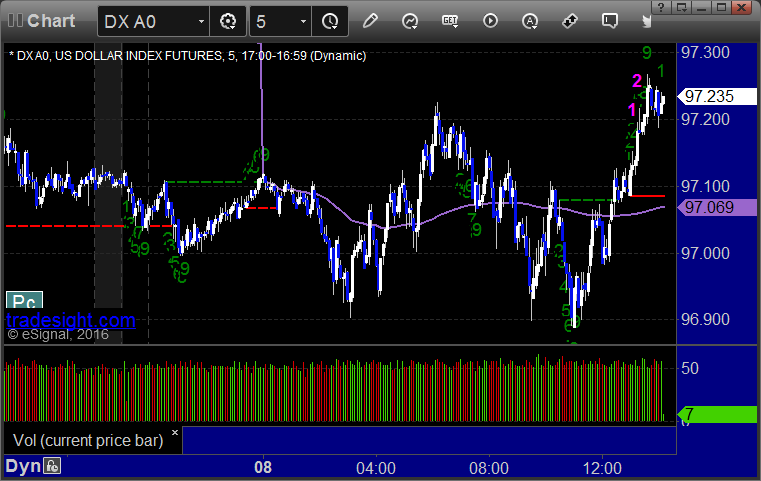Screen dimensions: 761x481
Task: Click the green volume value 7 tag
Action: click(717, 415)
